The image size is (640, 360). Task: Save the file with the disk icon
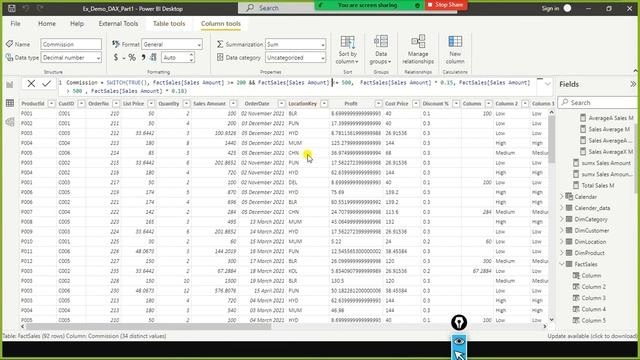(x=11, y=8)
